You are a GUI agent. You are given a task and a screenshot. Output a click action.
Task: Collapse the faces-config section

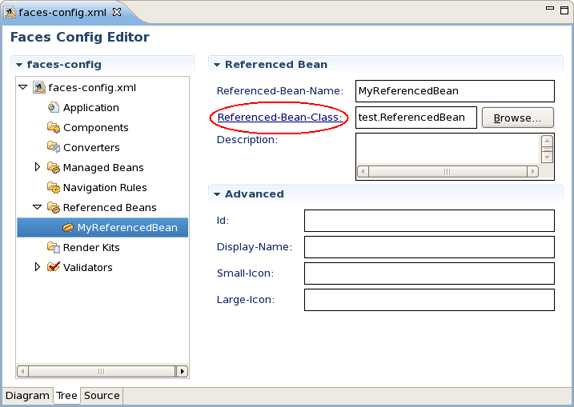19,65
